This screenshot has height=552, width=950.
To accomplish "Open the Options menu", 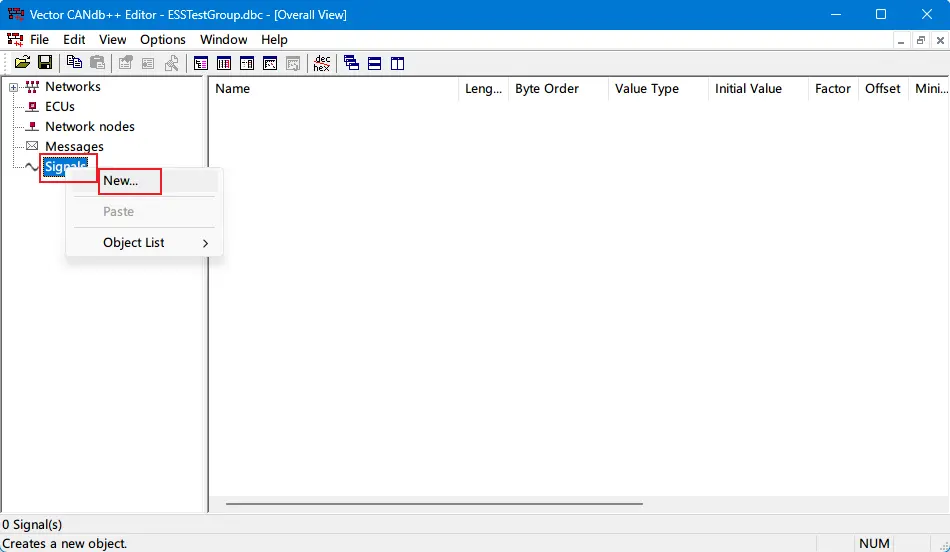I will pos(162,40).
